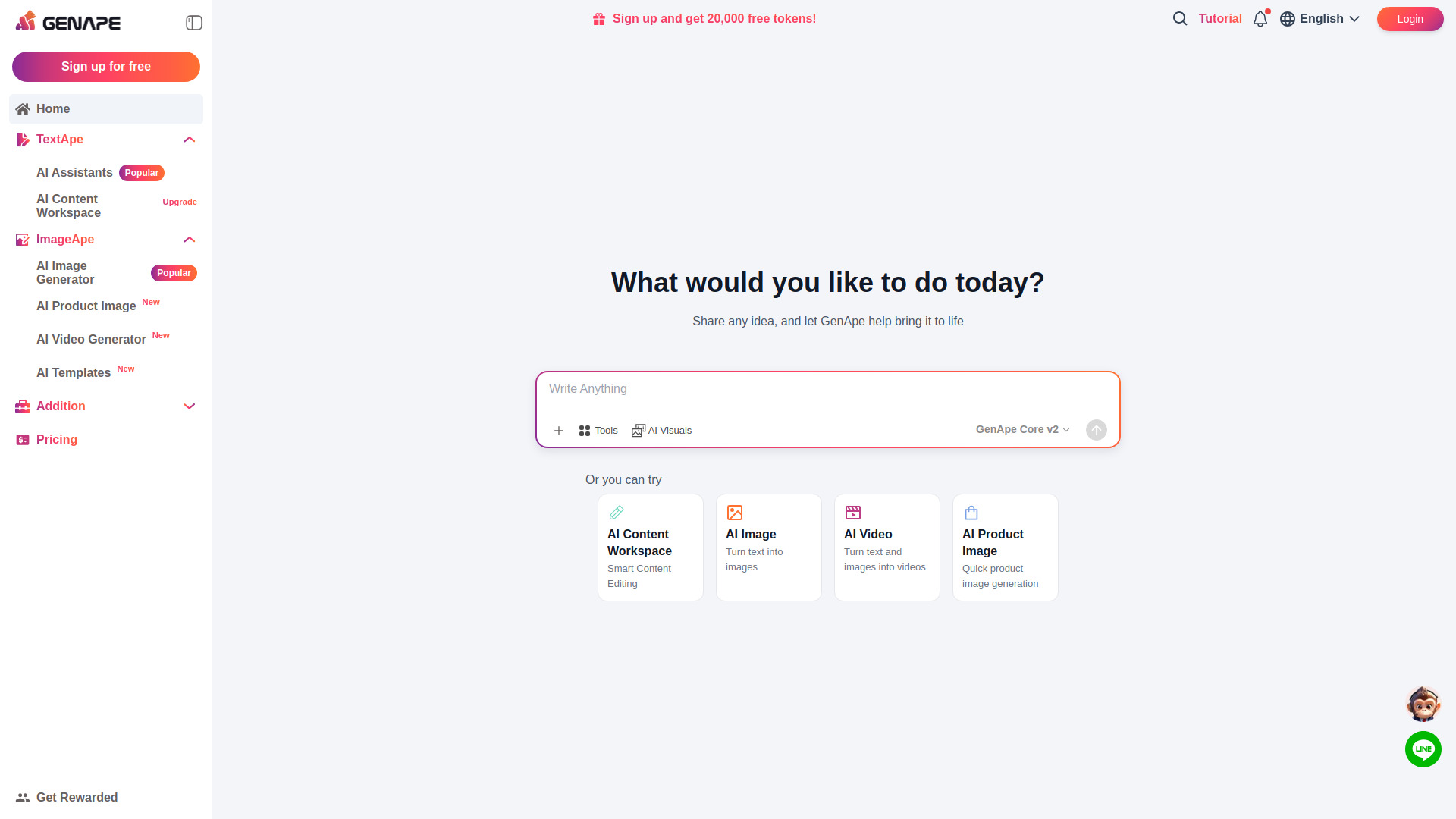Open the search magnifier icon
The width and height of the screenshot is (1456, 819).
pyautogui.click(x=1180, y=19)
